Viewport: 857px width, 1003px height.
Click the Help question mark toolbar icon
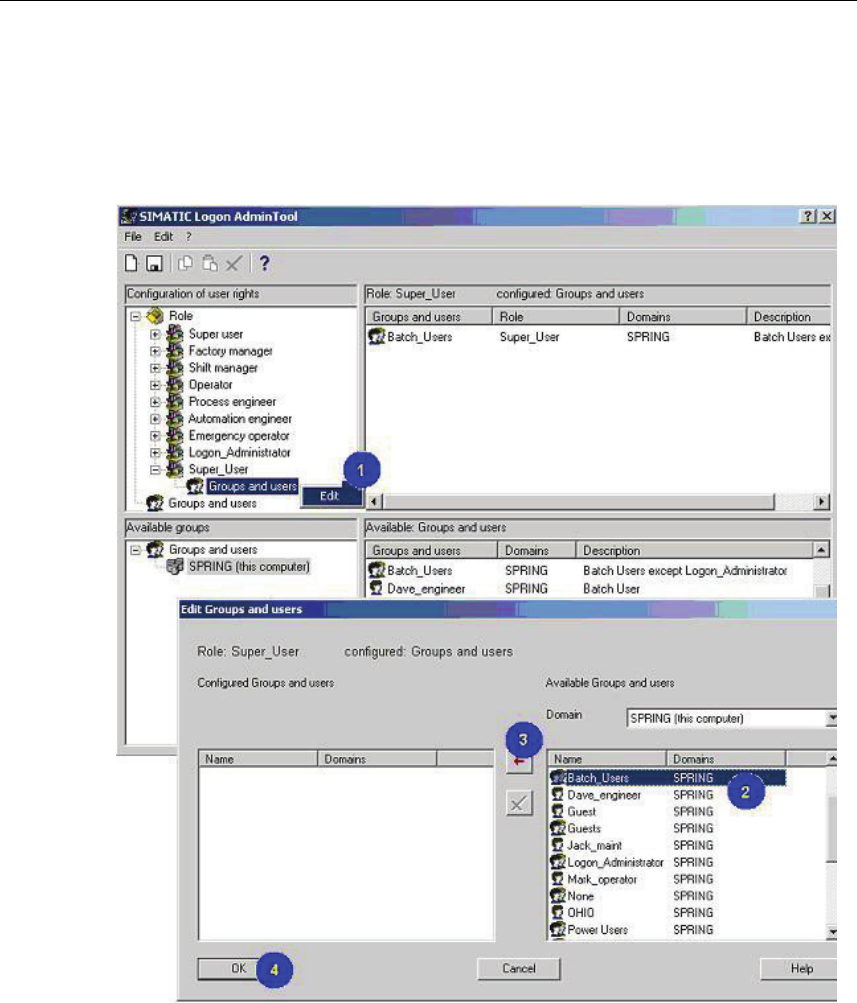[x=264, y=263]
